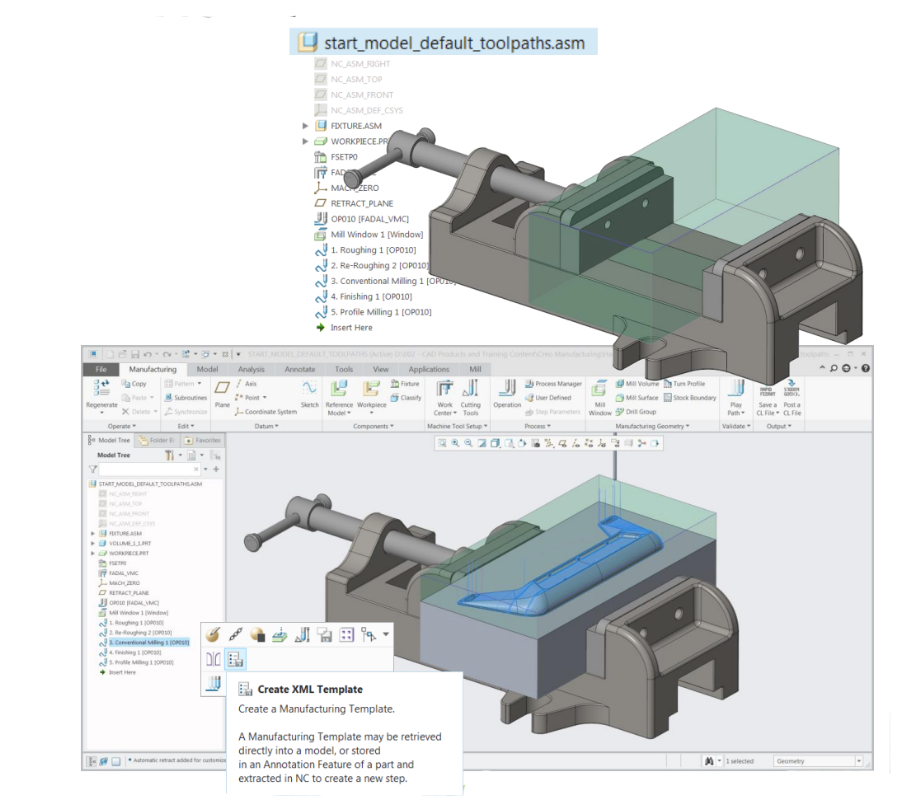Open the Folder Browser tab
900x812 pixels.
click(x=157, y=440)
